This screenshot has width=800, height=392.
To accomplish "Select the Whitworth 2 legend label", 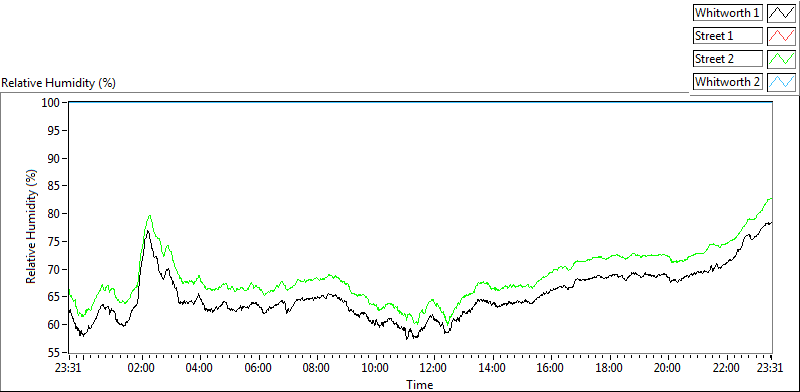I will (727, 82).
